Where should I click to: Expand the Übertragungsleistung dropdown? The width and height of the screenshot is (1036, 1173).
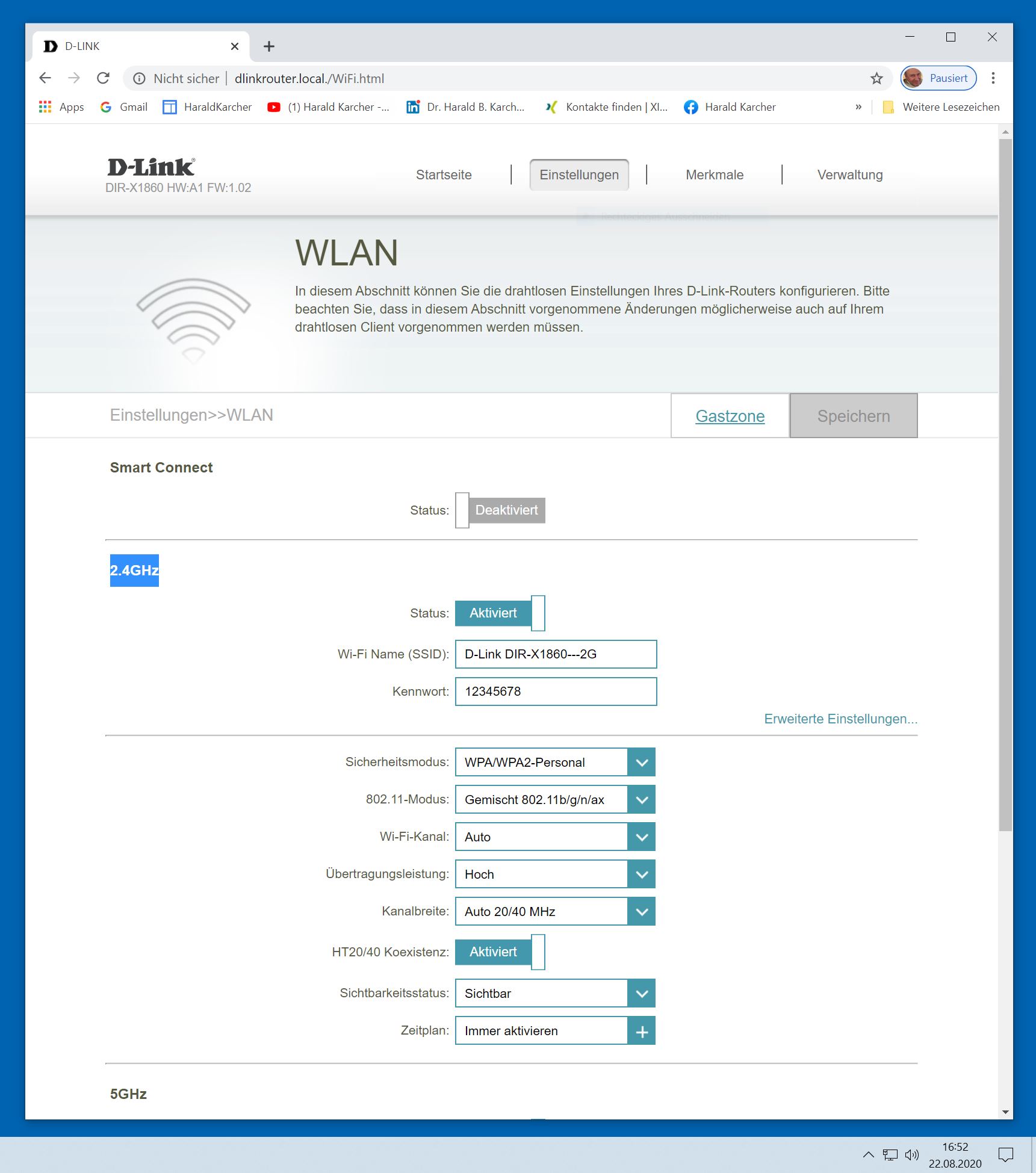coord(642,874)
